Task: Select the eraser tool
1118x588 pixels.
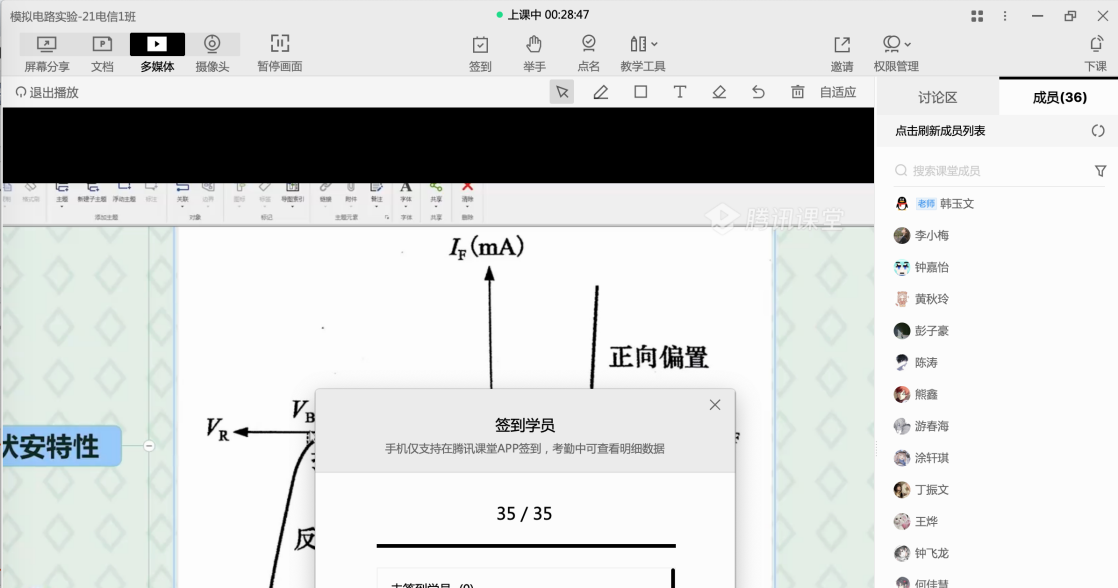Action: 719,92
